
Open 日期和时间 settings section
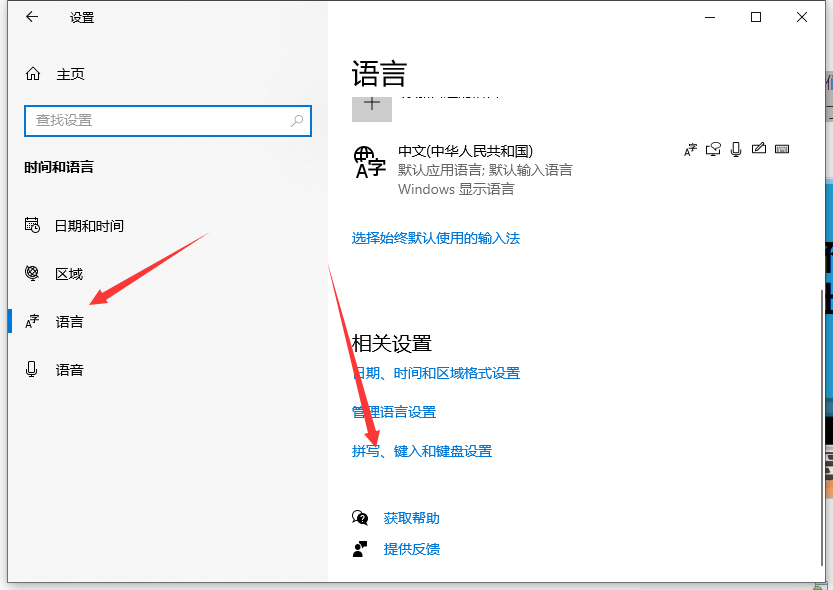[89, 226]
